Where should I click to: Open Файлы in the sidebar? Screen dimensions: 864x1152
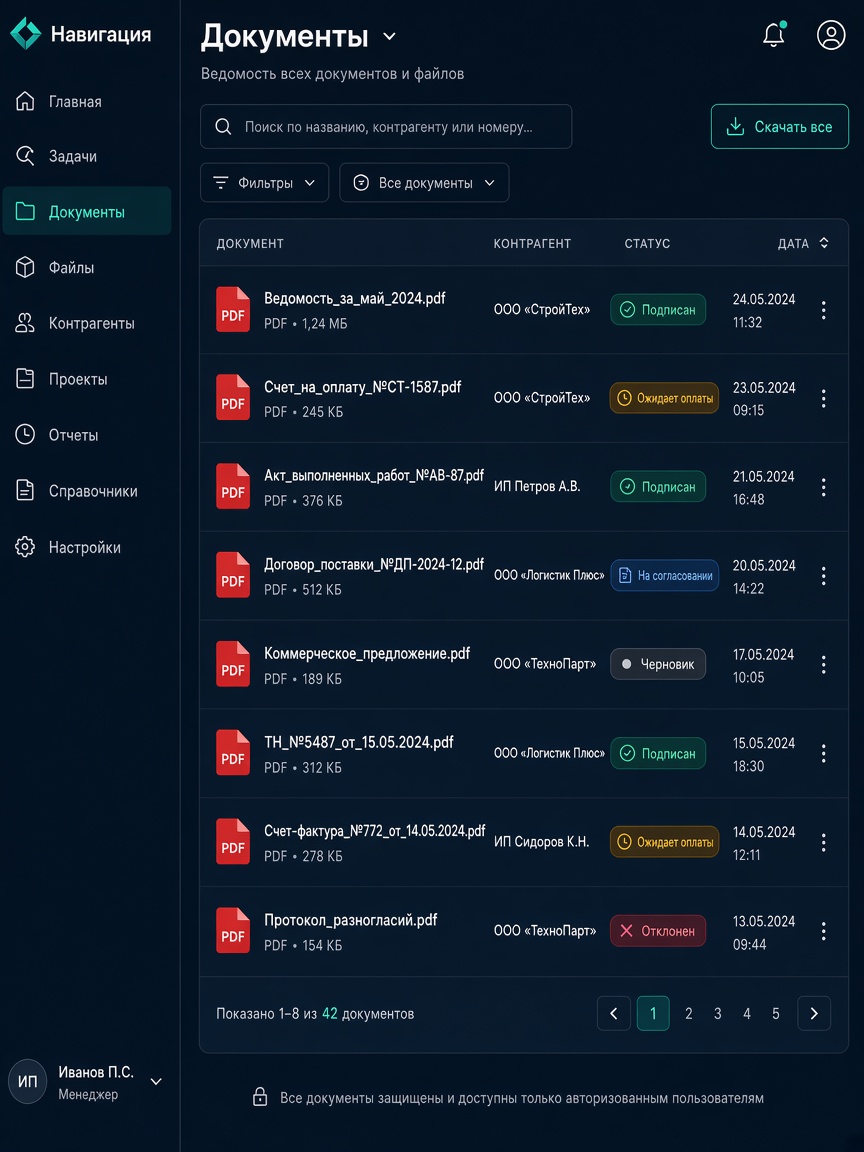[x=87, y=267]
